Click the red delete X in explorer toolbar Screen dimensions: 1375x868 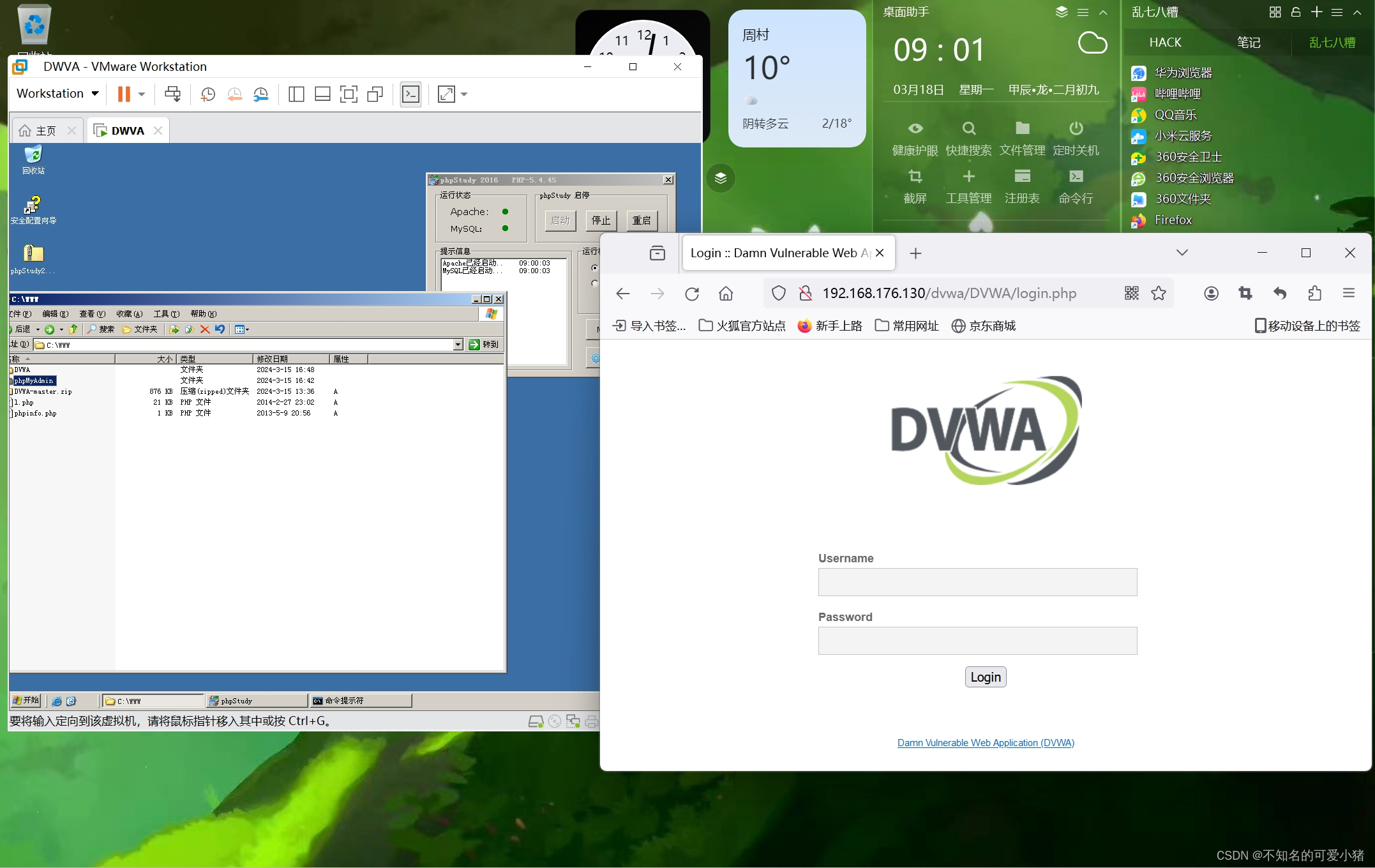205,329
